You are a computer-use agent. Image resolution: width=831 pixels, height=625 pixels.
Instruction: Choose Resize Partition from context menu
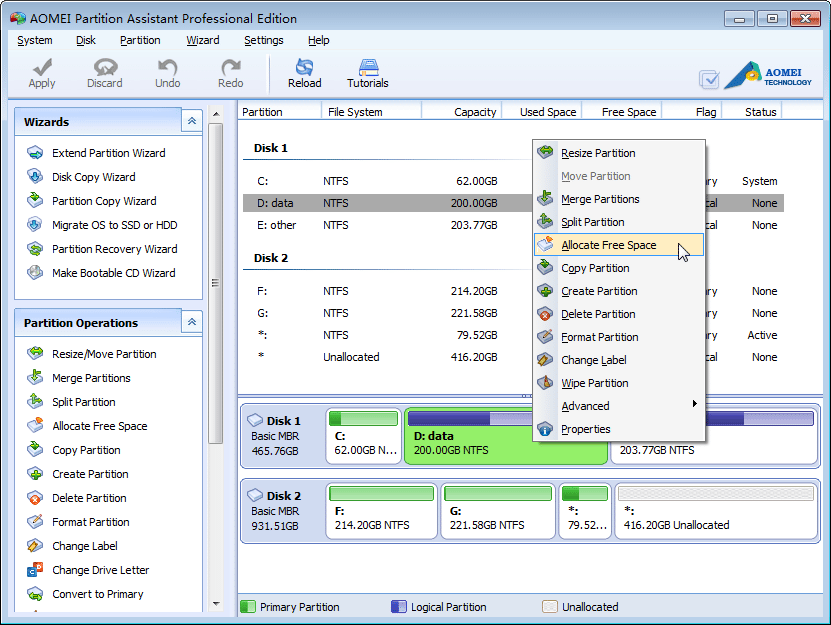619,153
